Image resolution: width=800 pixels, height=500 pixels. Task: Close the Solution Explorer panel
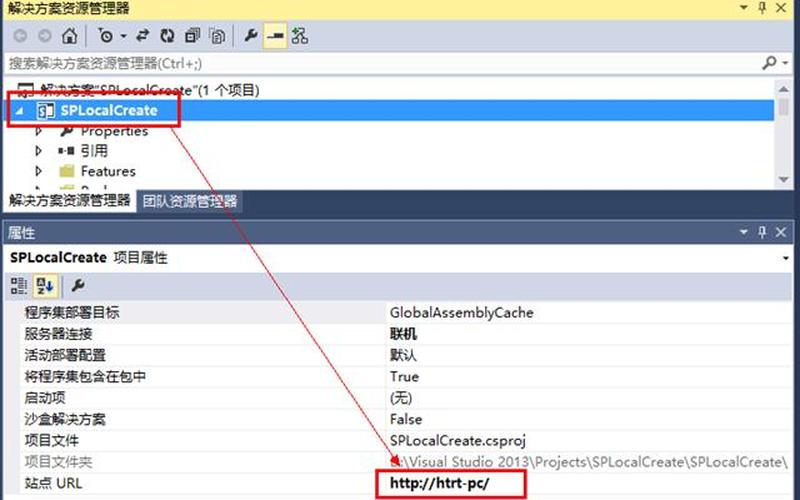pyautogui.click(x=781, y=8)
